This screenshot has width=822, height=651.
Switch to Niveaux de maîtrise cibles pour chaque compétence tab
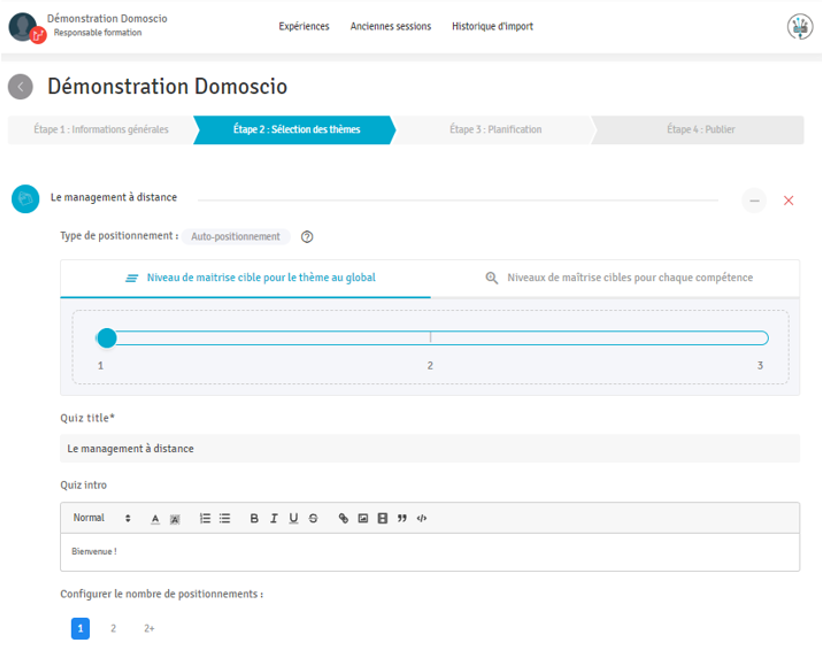click(x=619, y=278)
